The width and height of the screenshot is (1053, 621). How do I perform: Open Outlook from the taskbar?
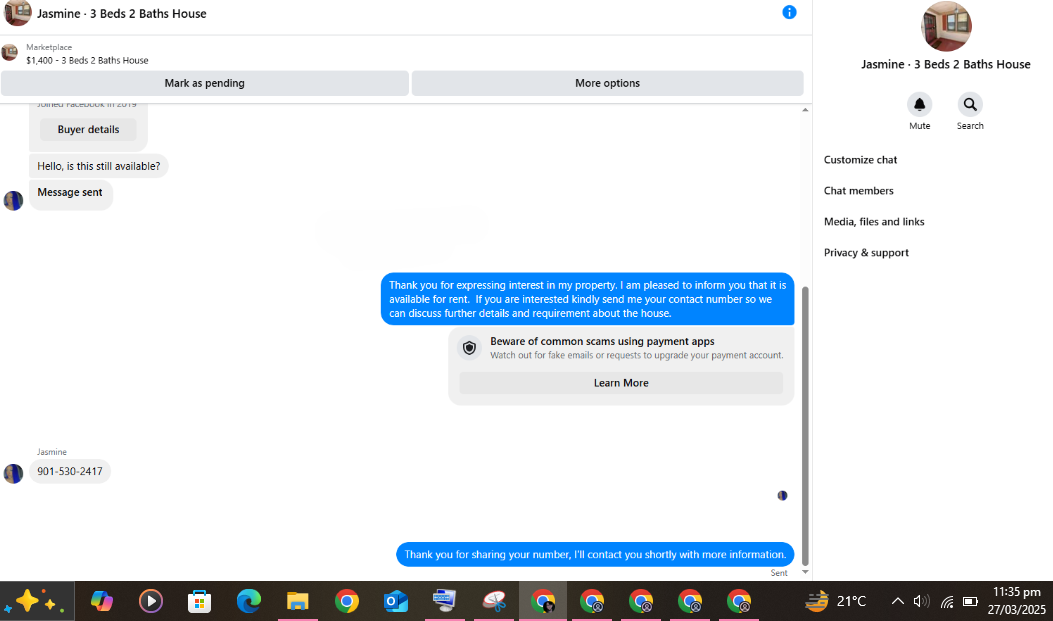coord(396,601)
